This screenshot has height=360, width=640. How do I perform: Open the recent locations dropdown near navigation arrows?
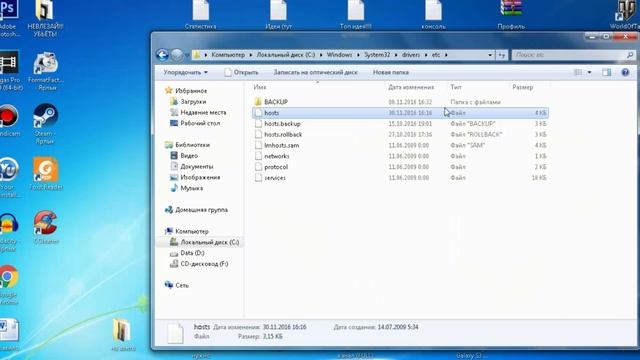tap(187, 55)
